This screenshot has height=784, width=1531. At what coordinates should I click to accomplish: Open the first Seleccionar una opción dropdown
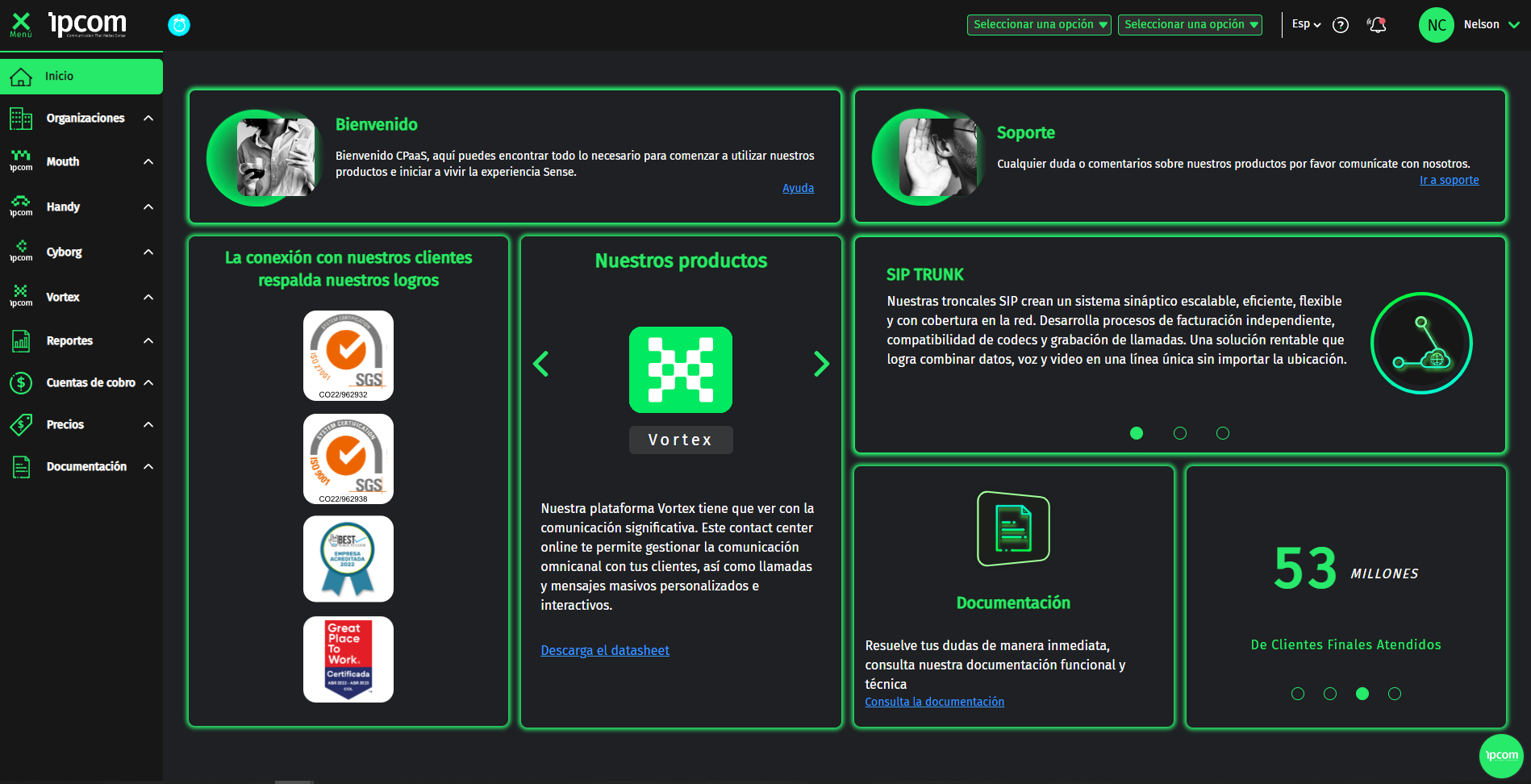[1039, 25]
